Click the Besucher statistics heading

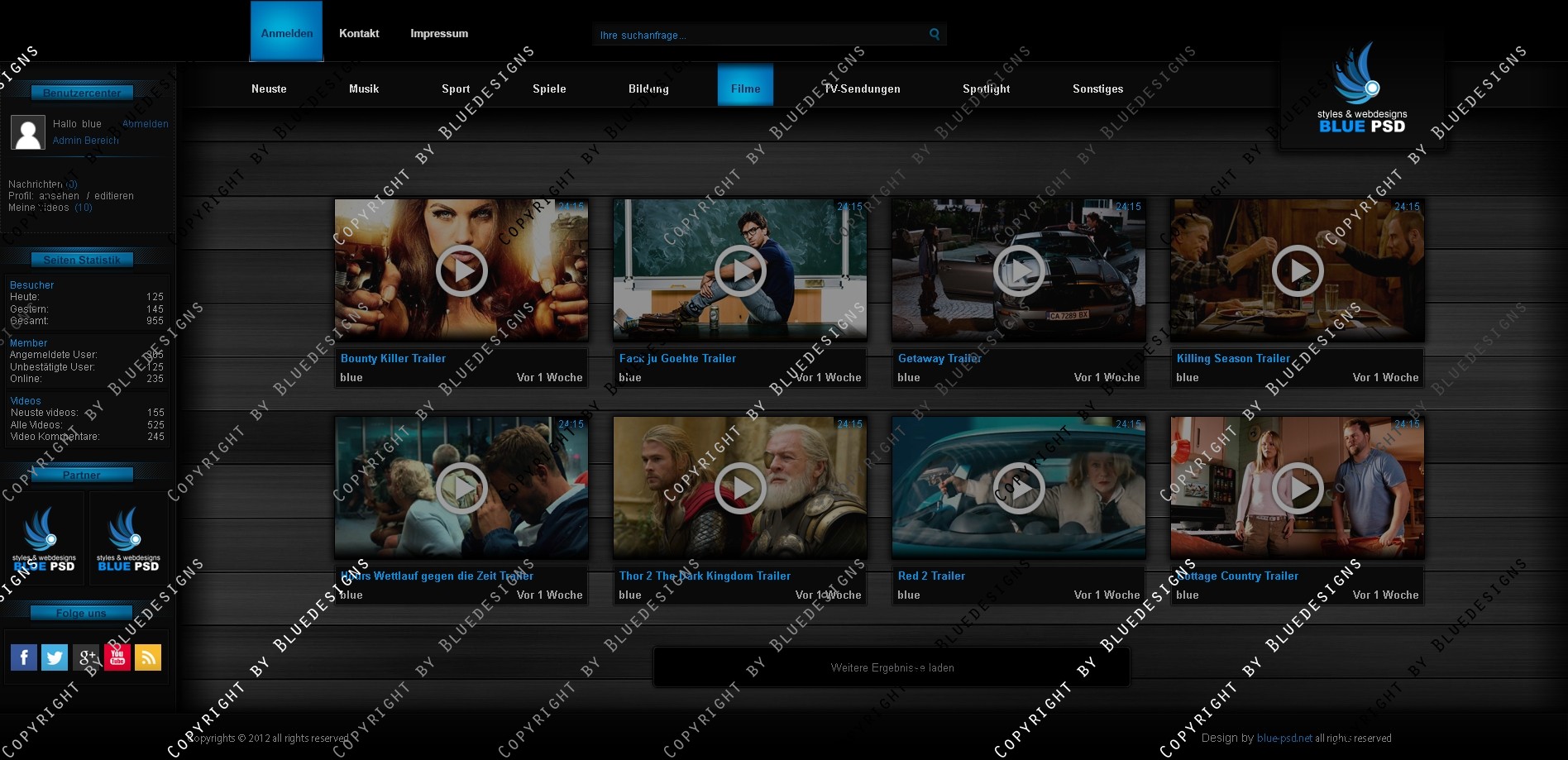pyautogui.click(x=31, y=285)
